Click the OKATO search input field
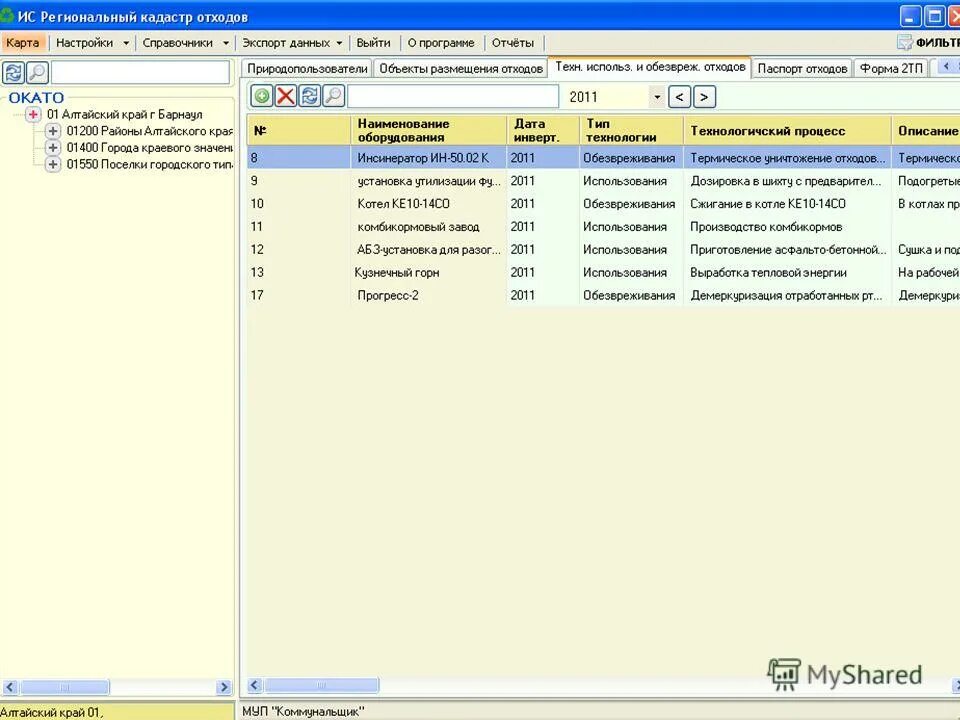 click(140, 72)
